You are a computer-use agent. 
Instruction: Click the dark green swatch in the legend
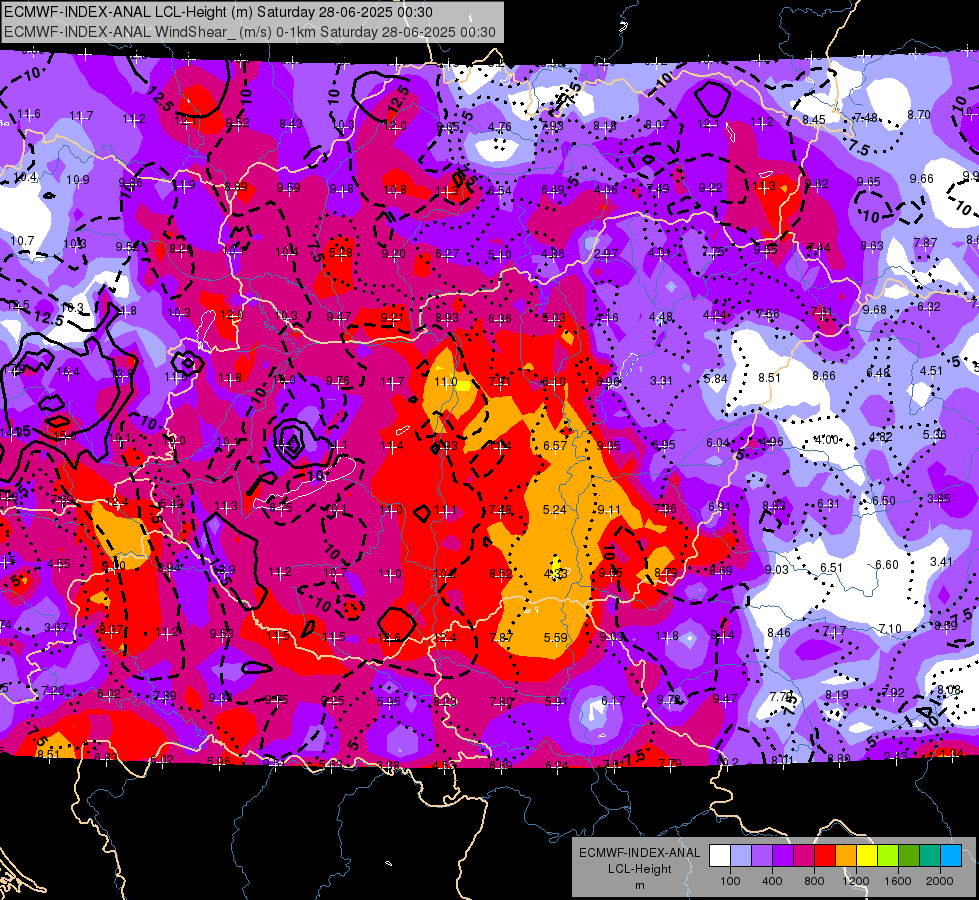pos(909,855)
